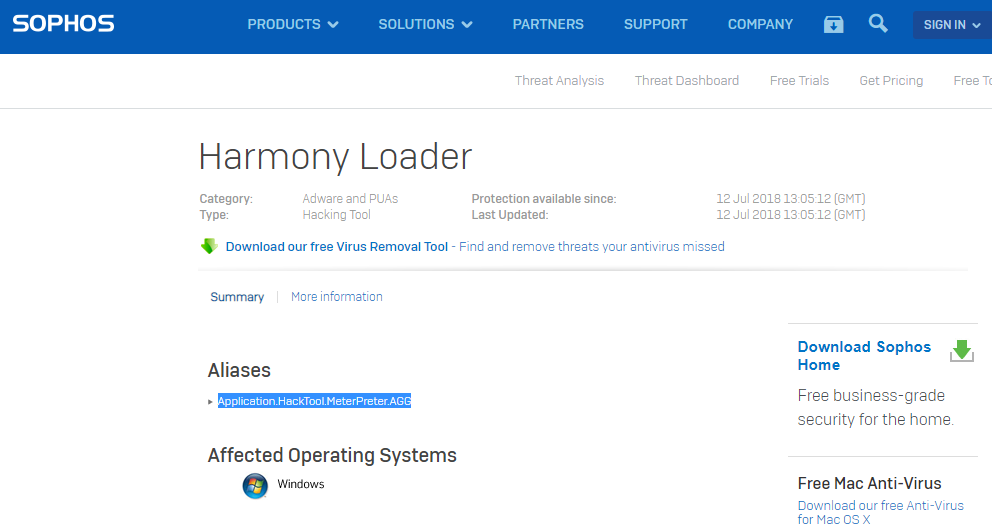The width and height of the screenshot is (992, 524).
Task: Click the Affected Operating Systems heading
Action: tap(332, 455)
